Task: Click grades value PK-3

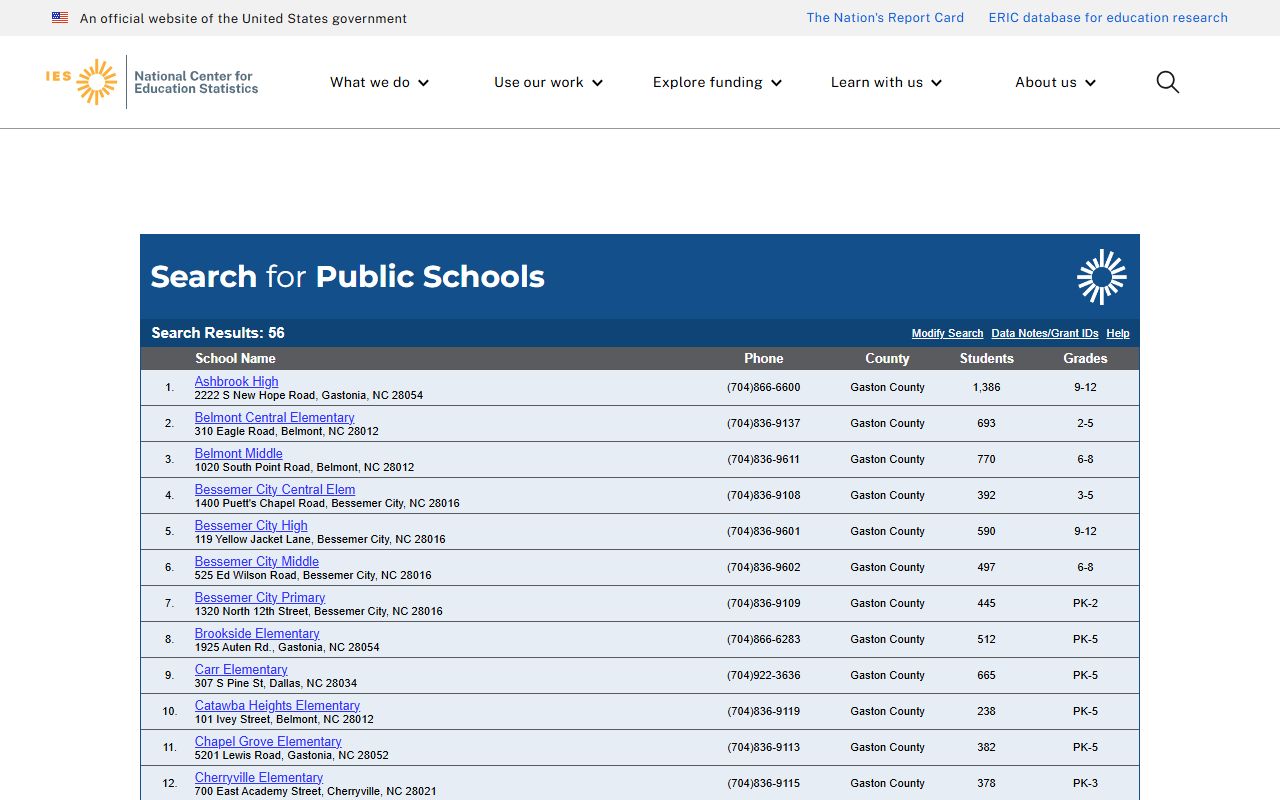Action: (x=1085, y=783)
